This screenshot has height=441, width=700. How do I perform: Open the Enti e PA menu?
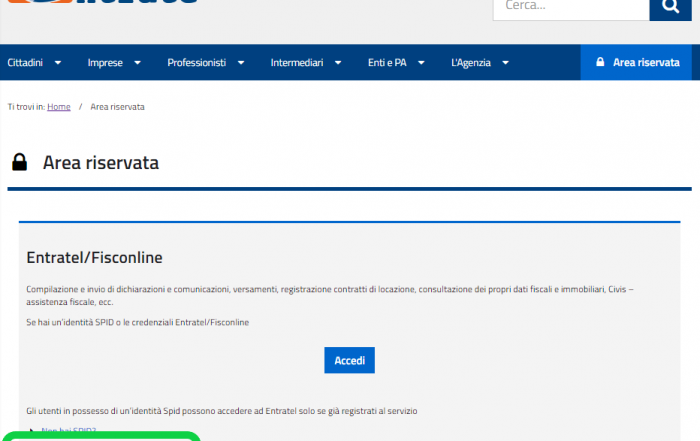tap(387, 62)
